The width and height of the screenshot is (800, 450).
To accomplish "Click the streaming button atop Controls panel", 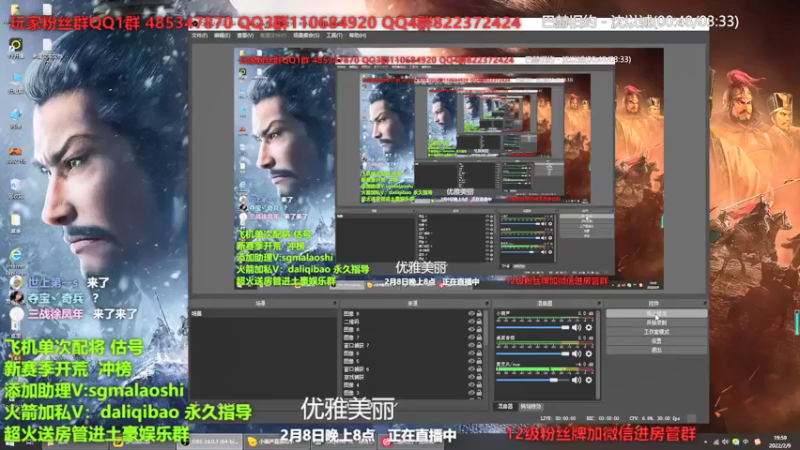I will [x=656, y=314].
